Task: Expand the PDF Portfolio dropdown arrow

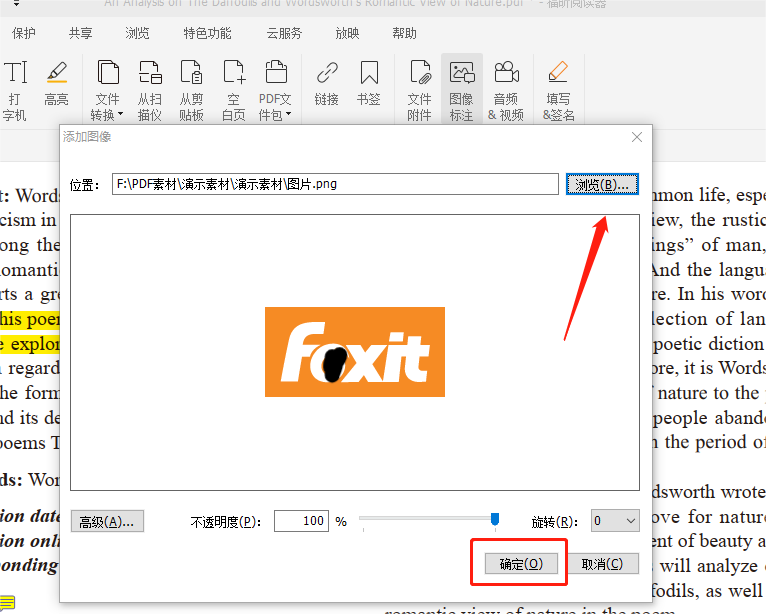Action: tap(288, 114)
